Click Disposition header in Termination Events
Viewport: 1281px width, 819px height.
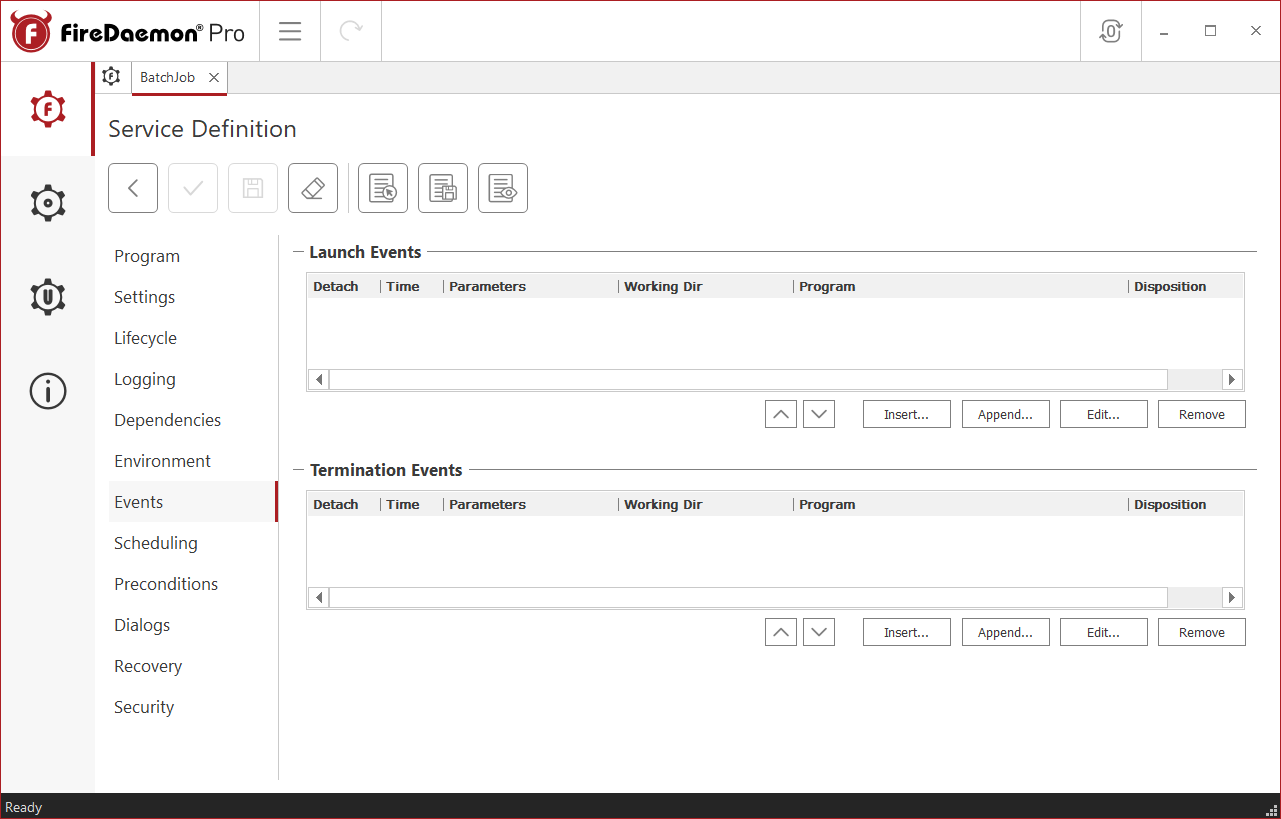pos(1186,505)
